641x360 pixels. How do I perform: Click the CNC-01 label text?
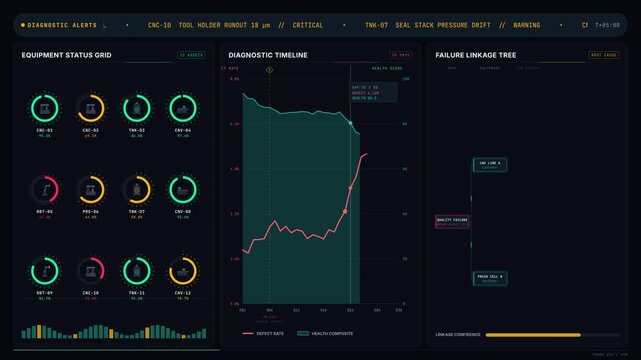(45, 130)
